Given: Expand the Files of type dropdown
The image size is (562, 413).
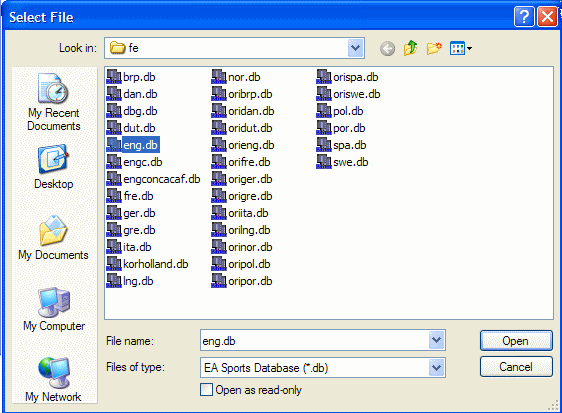Looking at the screenshot, I should coord(437,367).
